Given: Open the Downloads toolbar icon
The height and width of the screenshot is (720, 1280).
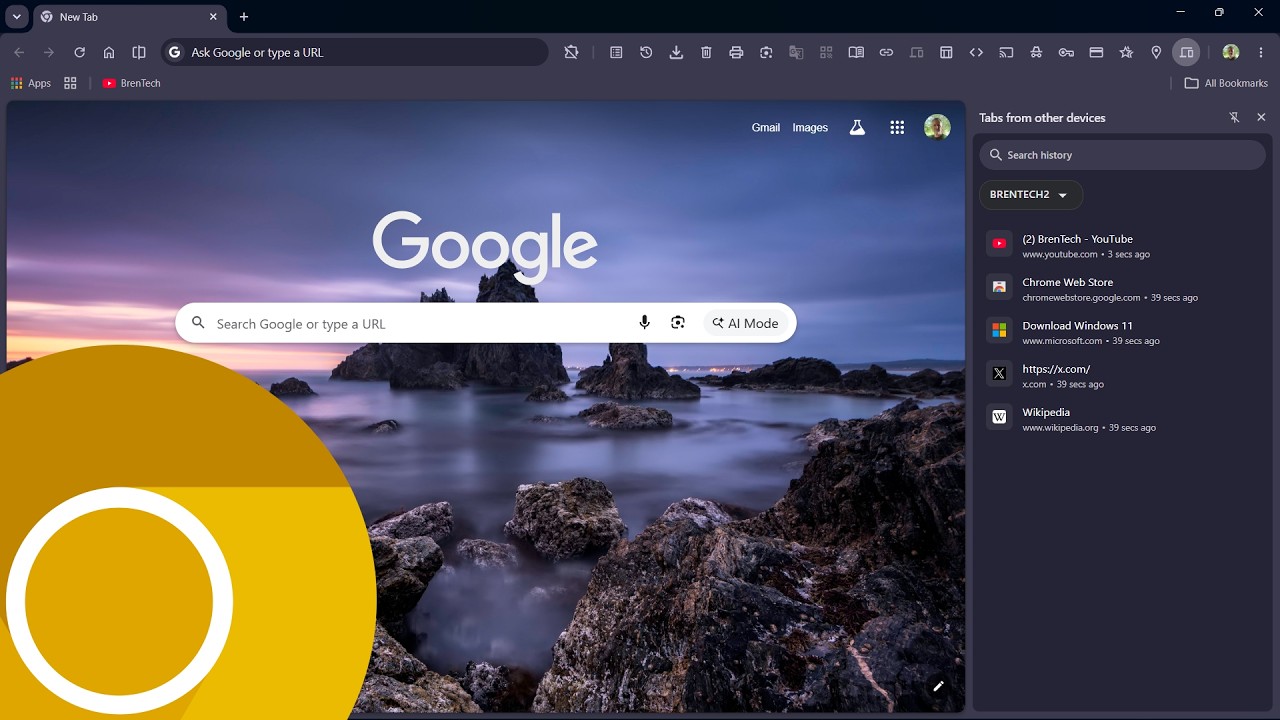Looking at the screenshot, I should tap(676, 52).
